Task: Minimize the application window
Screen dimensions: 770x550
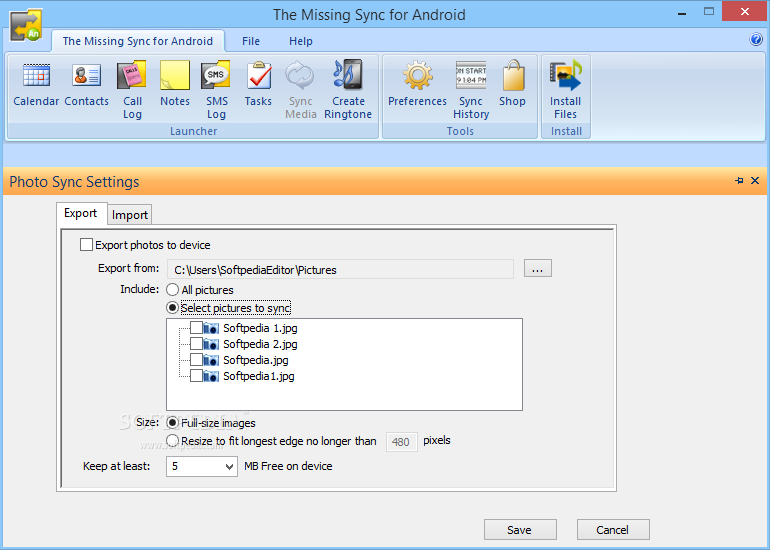Action: [682, 12]
